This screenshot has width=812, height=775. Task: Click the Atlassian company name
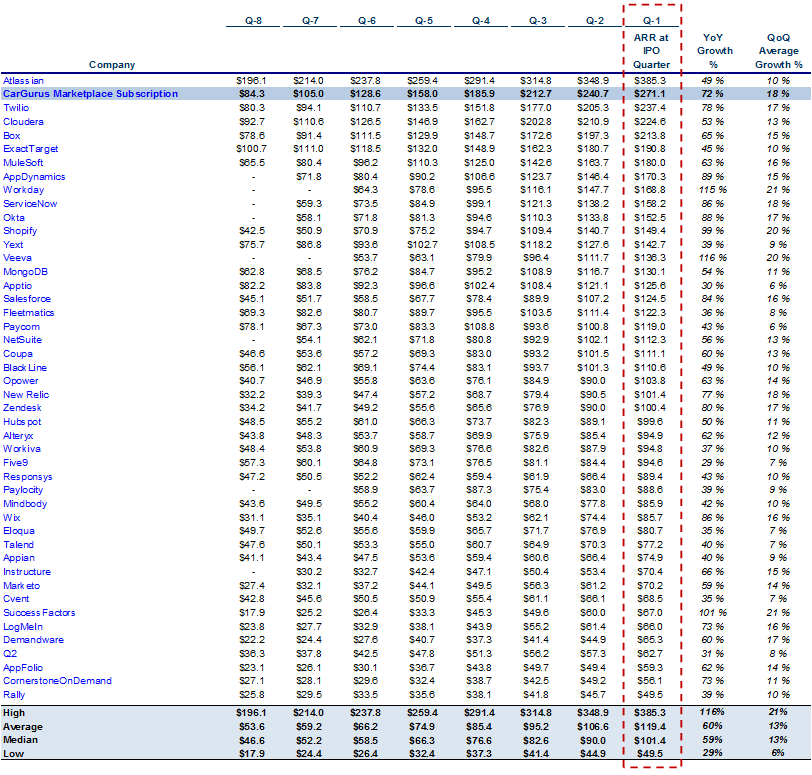[23, 81]
